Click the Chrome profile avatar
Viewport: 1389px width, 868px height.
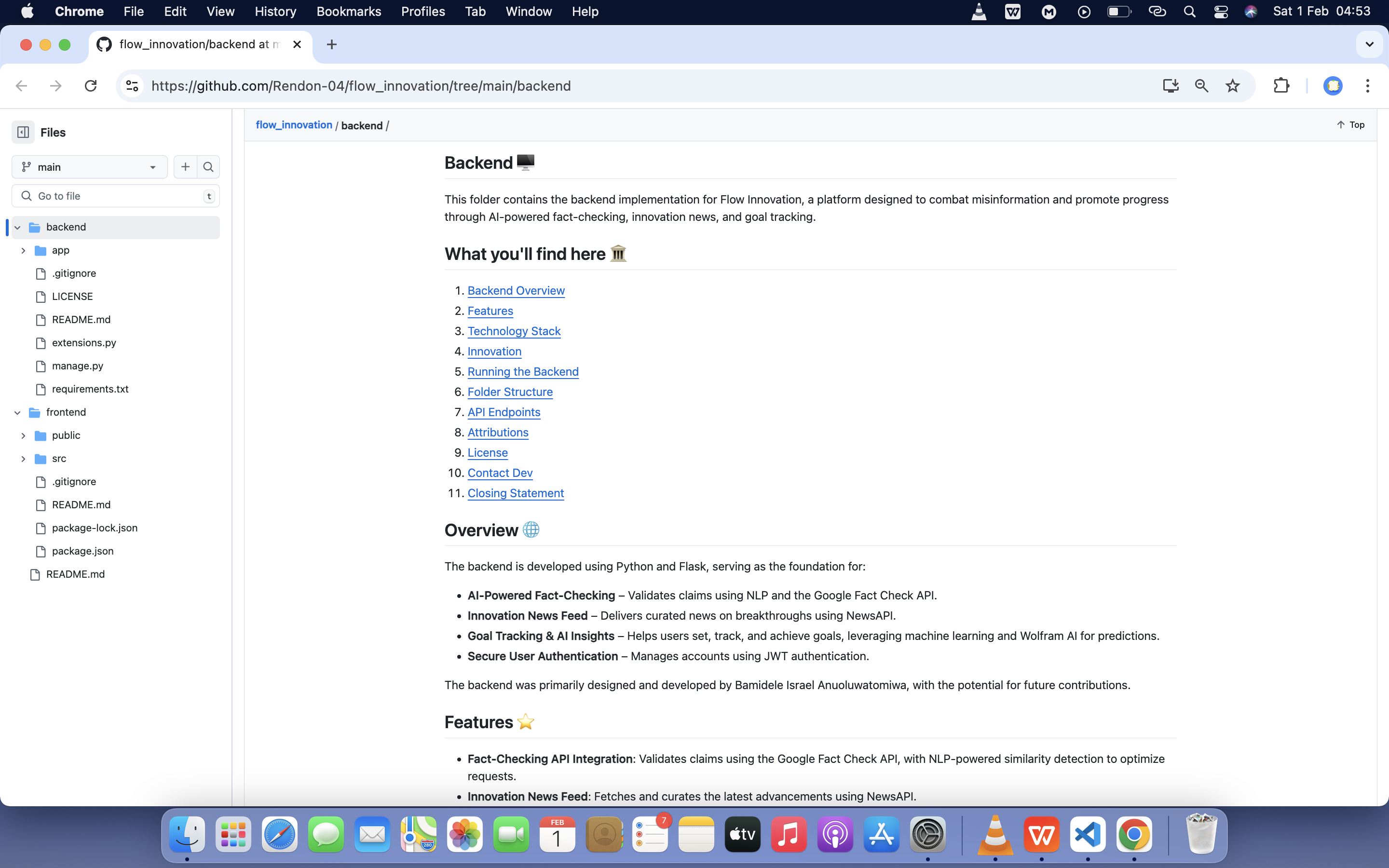(x=1333, y=85)
